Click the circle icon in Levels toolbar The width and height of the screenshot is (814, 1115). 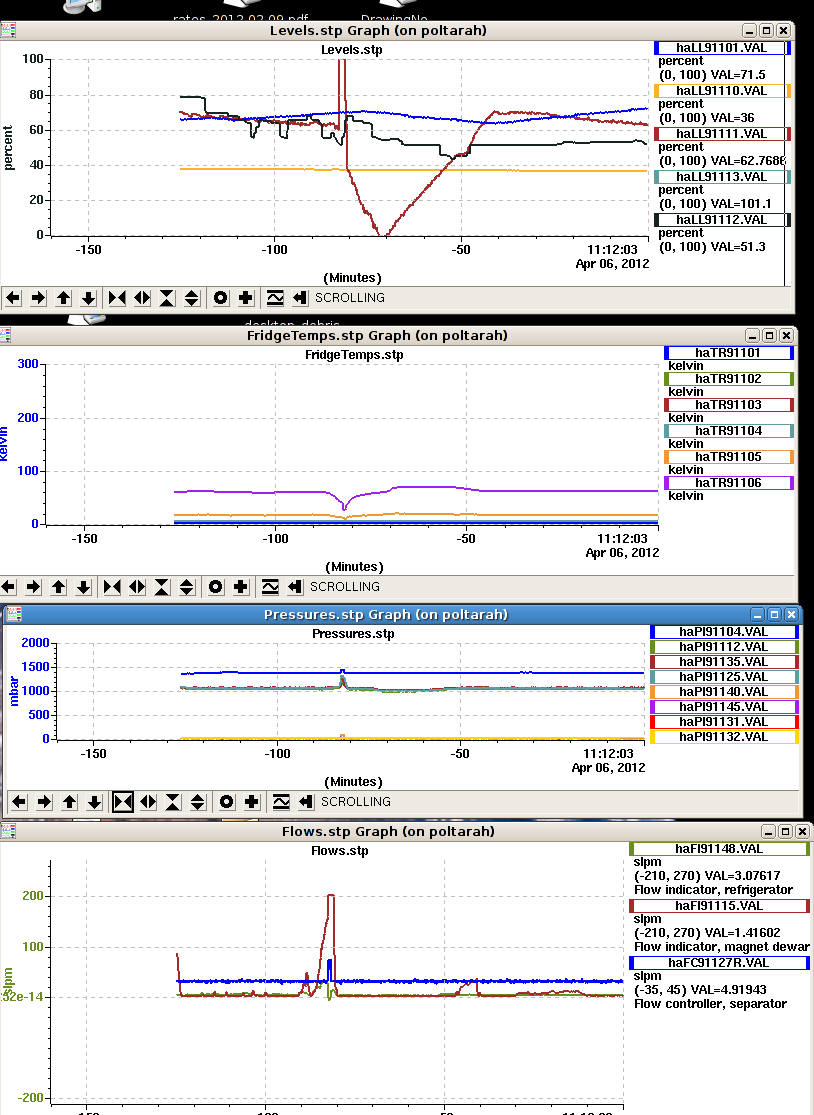[221, 298]
